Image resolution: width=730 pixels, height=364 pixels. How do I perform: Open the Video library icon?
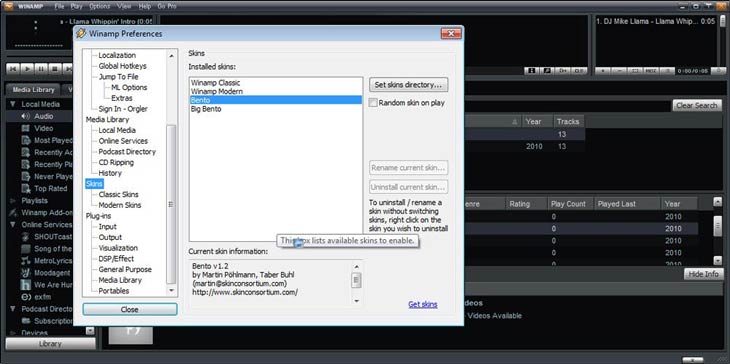coord(26,128)
